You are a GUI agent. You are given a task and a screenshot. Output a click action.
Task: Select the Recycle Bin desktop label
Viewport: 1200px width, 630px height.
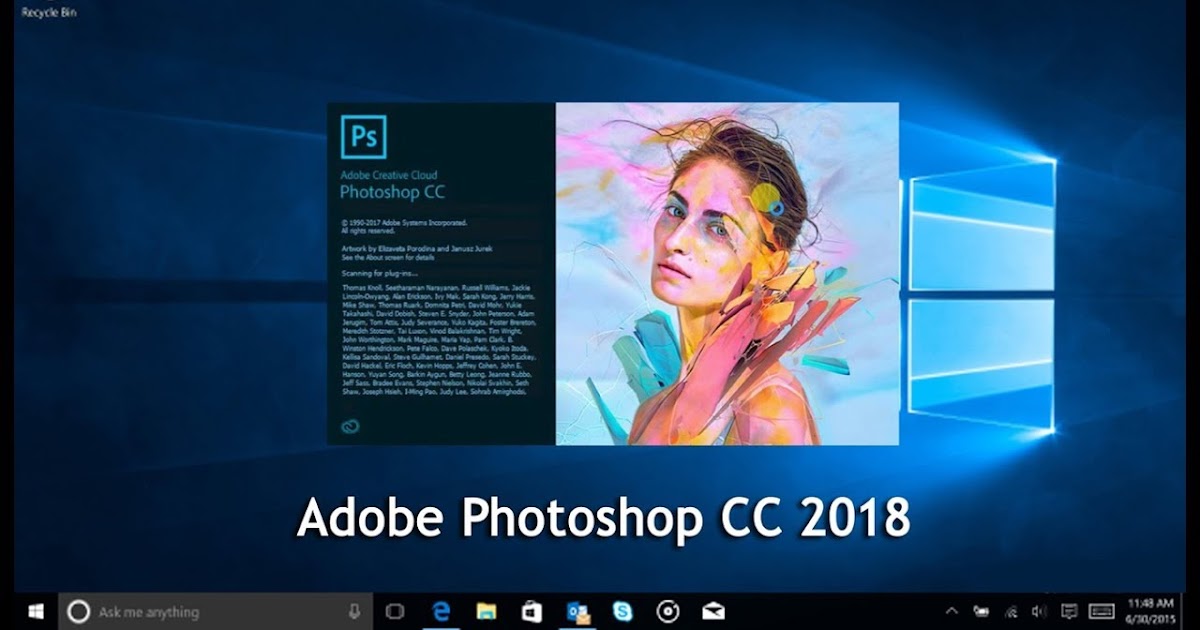tap(49, 12)
